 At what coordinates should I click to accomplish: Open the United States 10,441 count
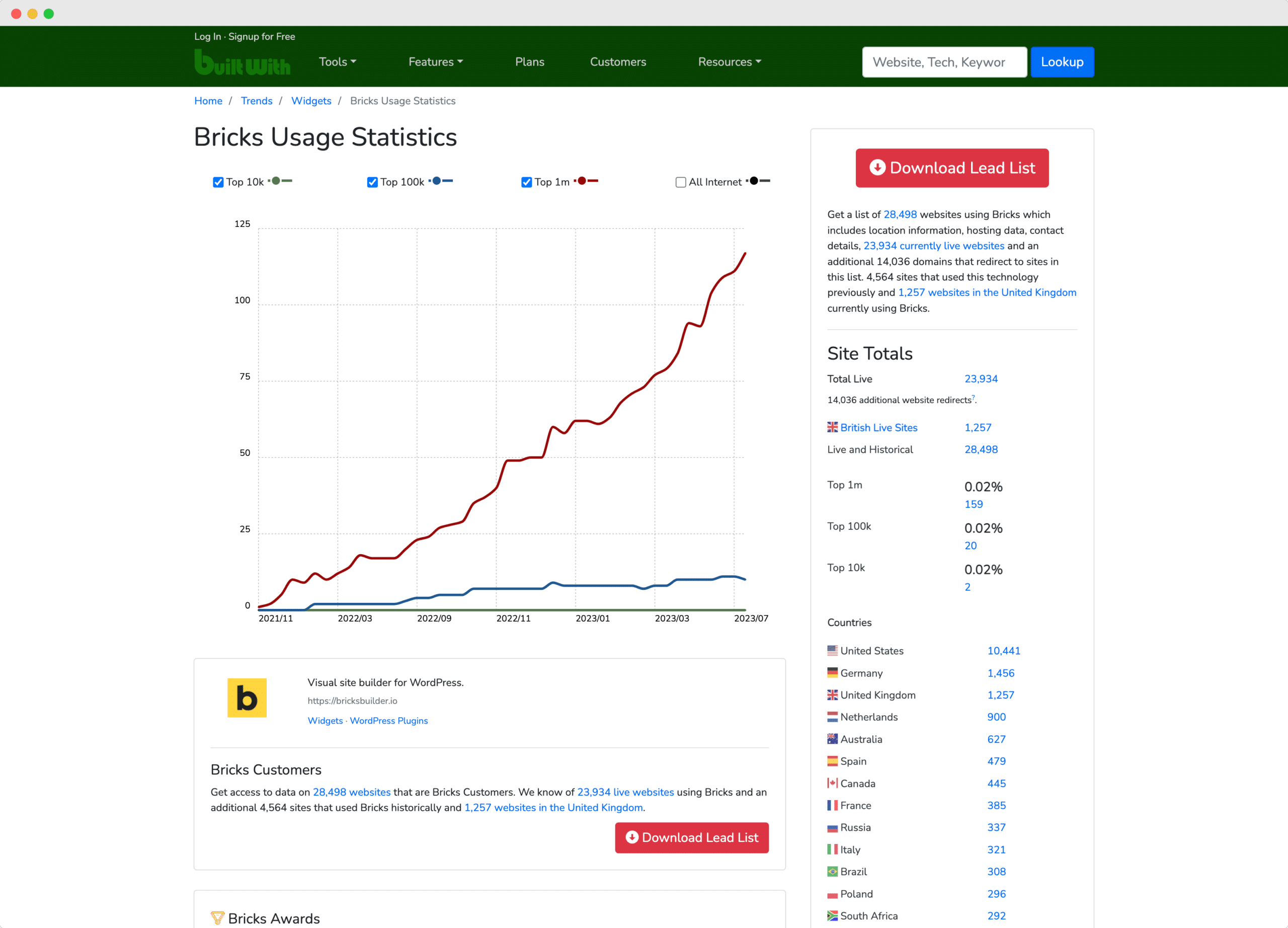(x=1003, y=650)
